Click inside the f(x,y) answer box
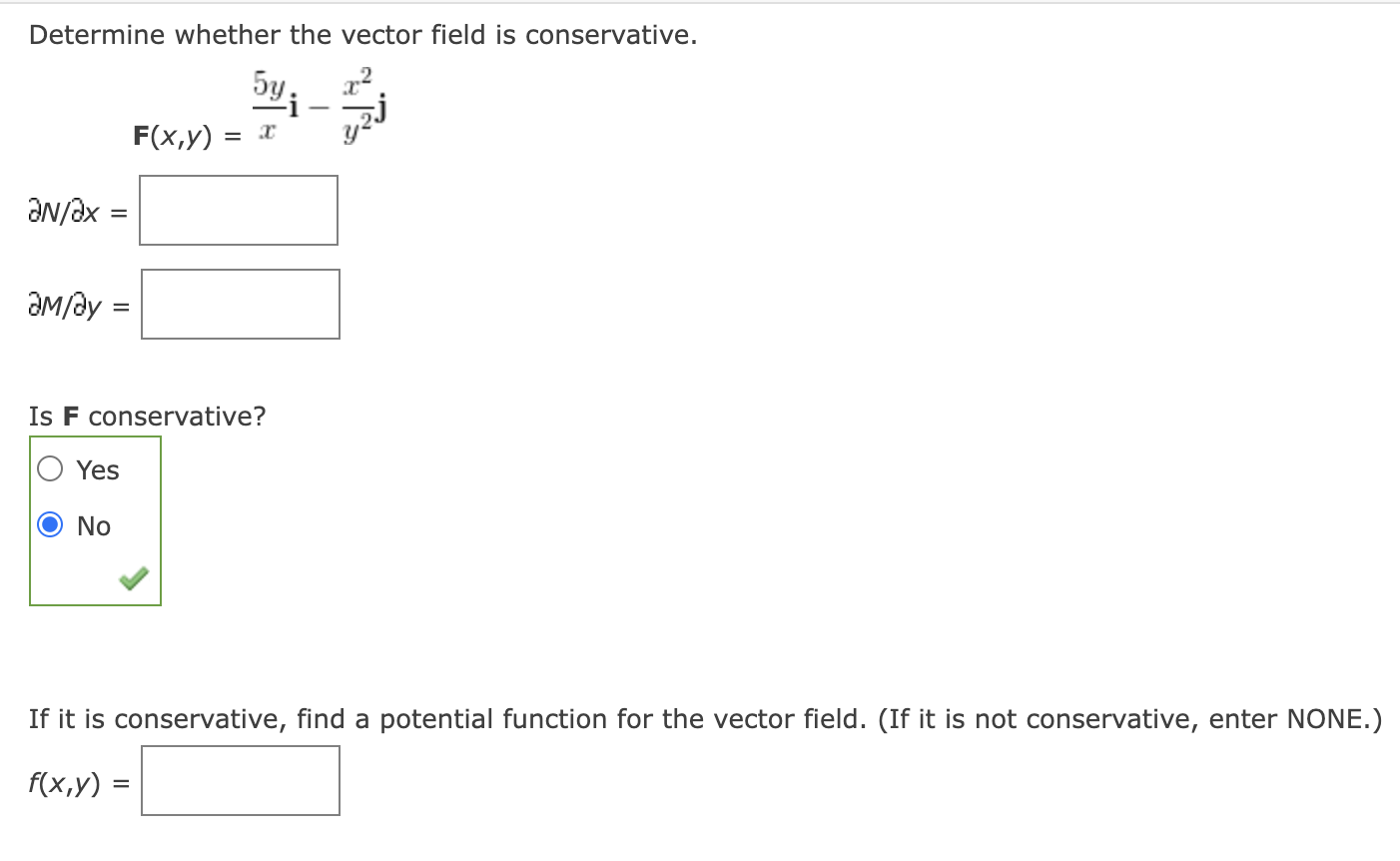Screen dimensions: 1400x861 tap(240, 781)
